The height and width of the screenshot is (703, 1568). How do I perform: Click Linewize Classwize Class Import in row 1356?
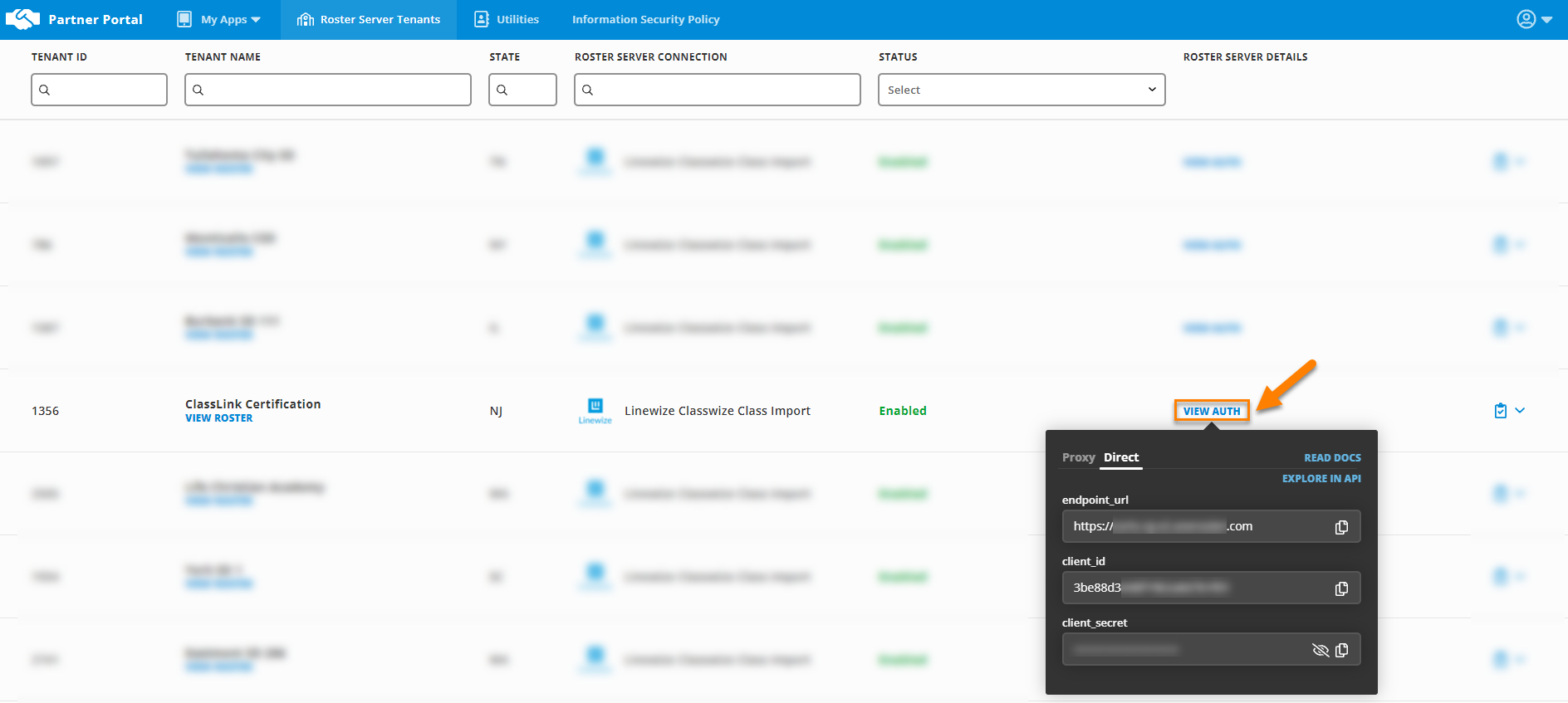718,411
